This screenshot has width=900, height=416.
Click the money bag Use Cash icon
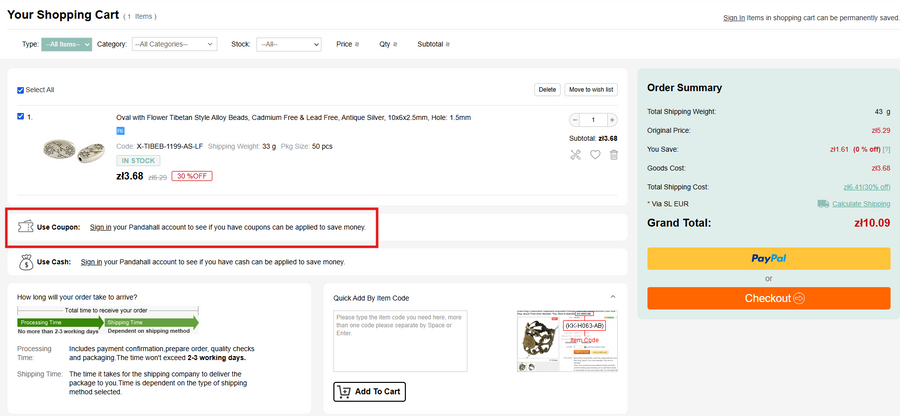(27, 262)
